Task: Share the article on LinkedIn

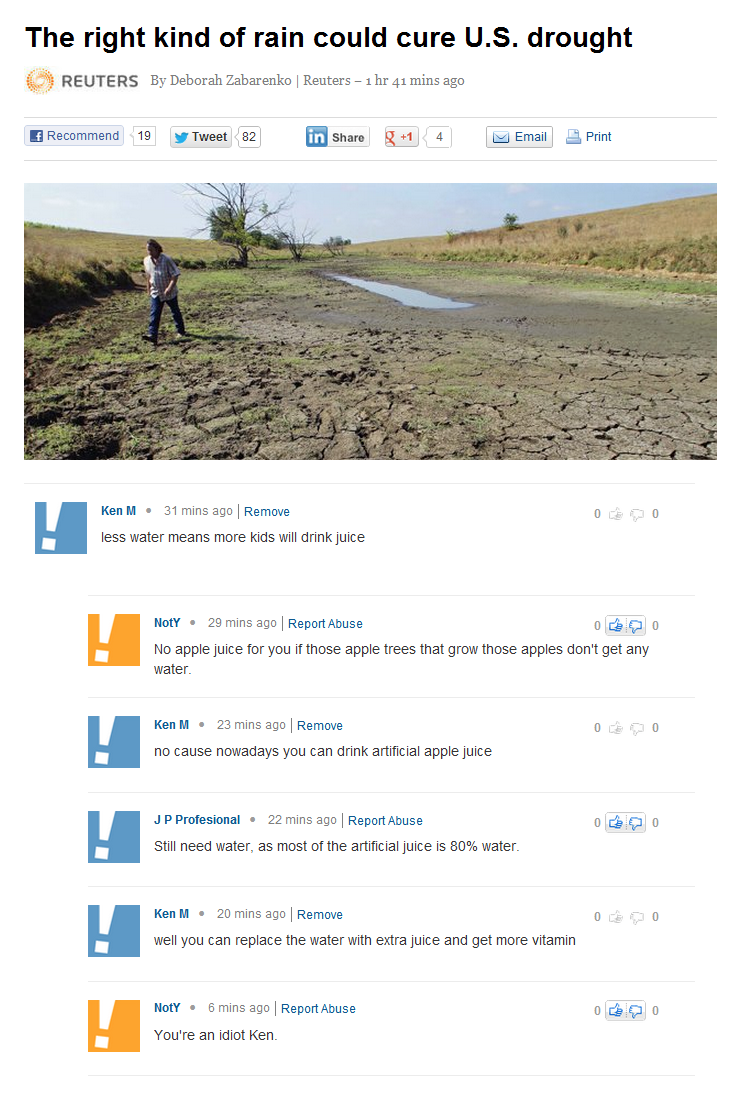Action: [x=337, y=137]
